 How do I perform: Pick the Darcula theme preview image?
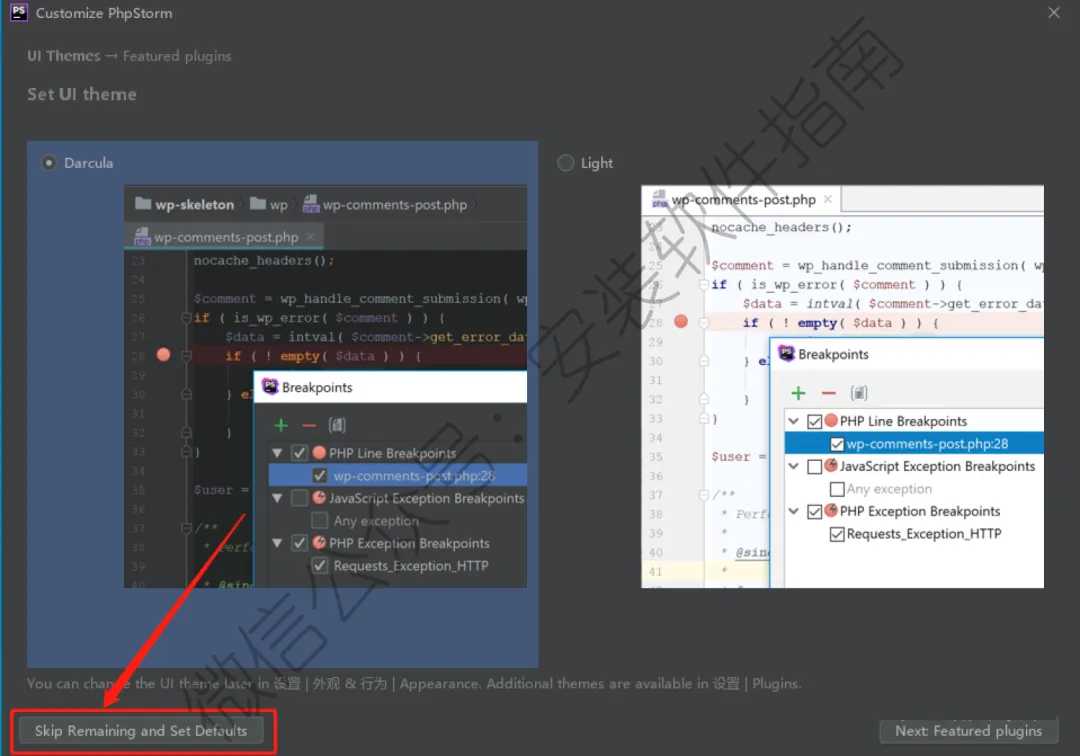[325, 386]
